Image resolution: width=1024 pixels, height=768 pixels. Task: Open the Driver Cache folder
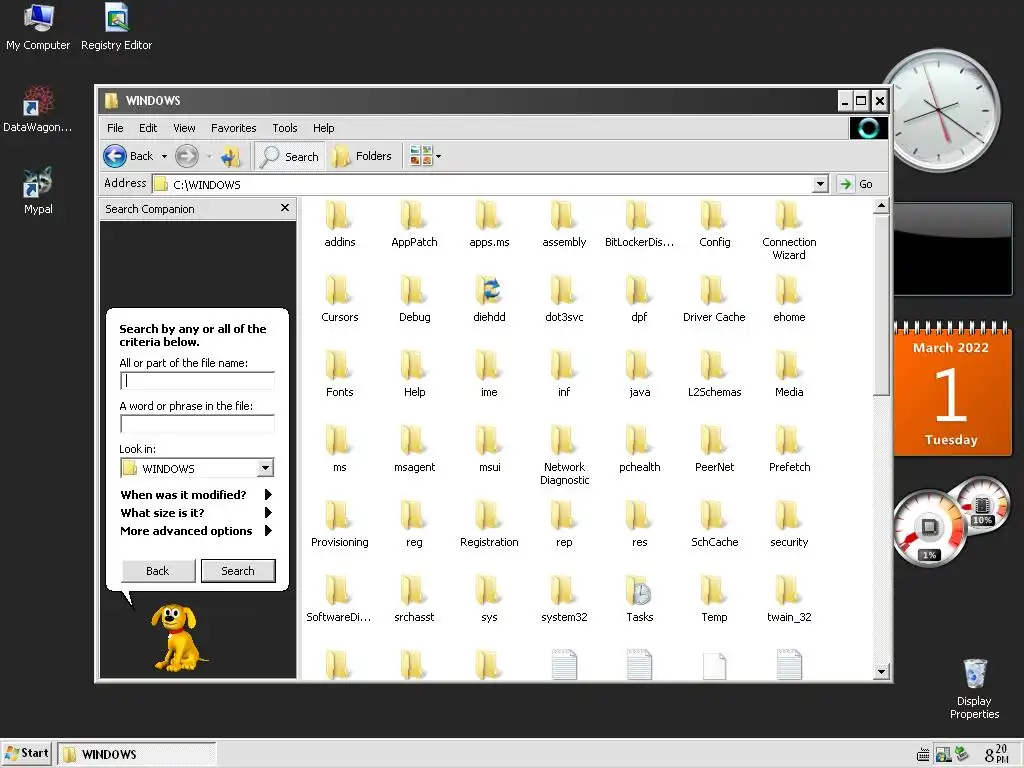point(714,299)
